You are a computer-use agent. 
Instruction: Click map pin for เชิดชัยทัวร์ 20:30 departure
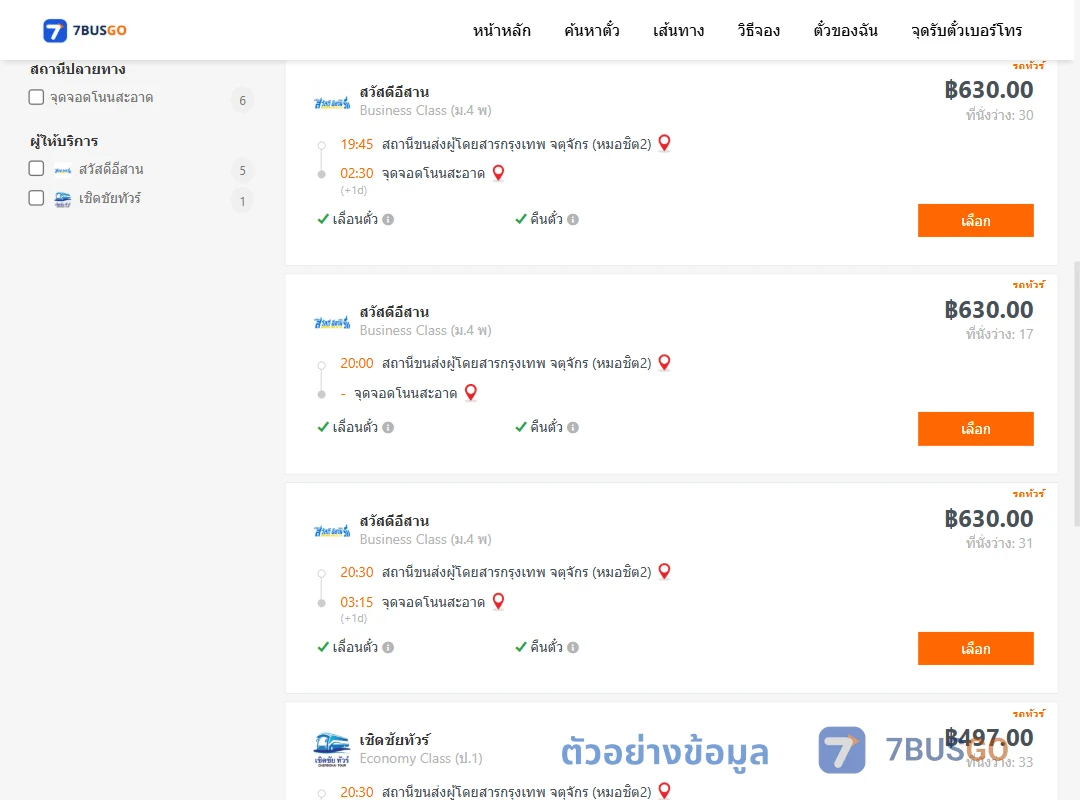pos(665,790)
